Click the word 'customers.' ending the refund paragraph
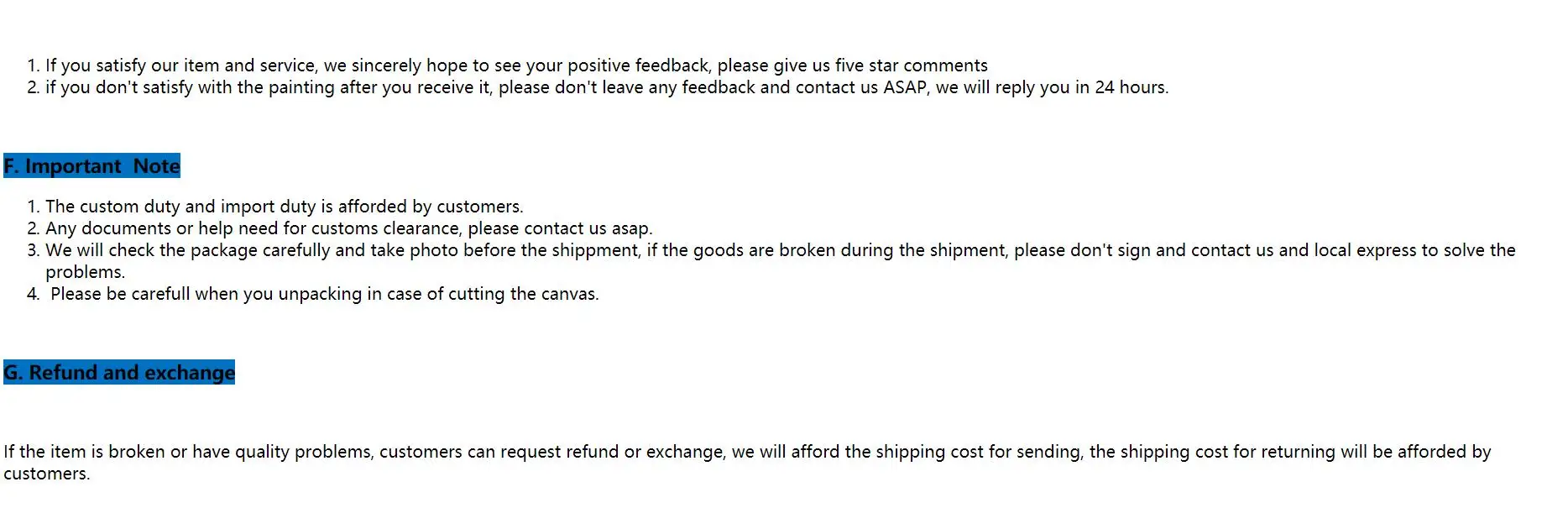 coord(47,474)
